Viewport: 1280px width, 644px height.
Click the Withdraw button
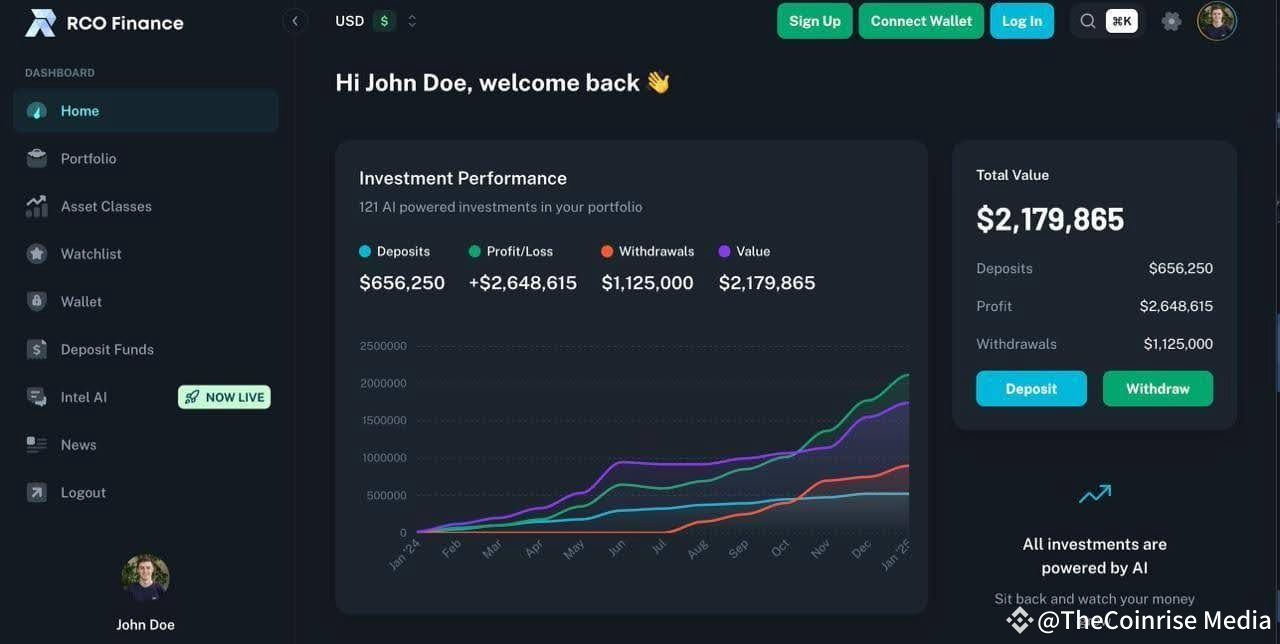1157,388
